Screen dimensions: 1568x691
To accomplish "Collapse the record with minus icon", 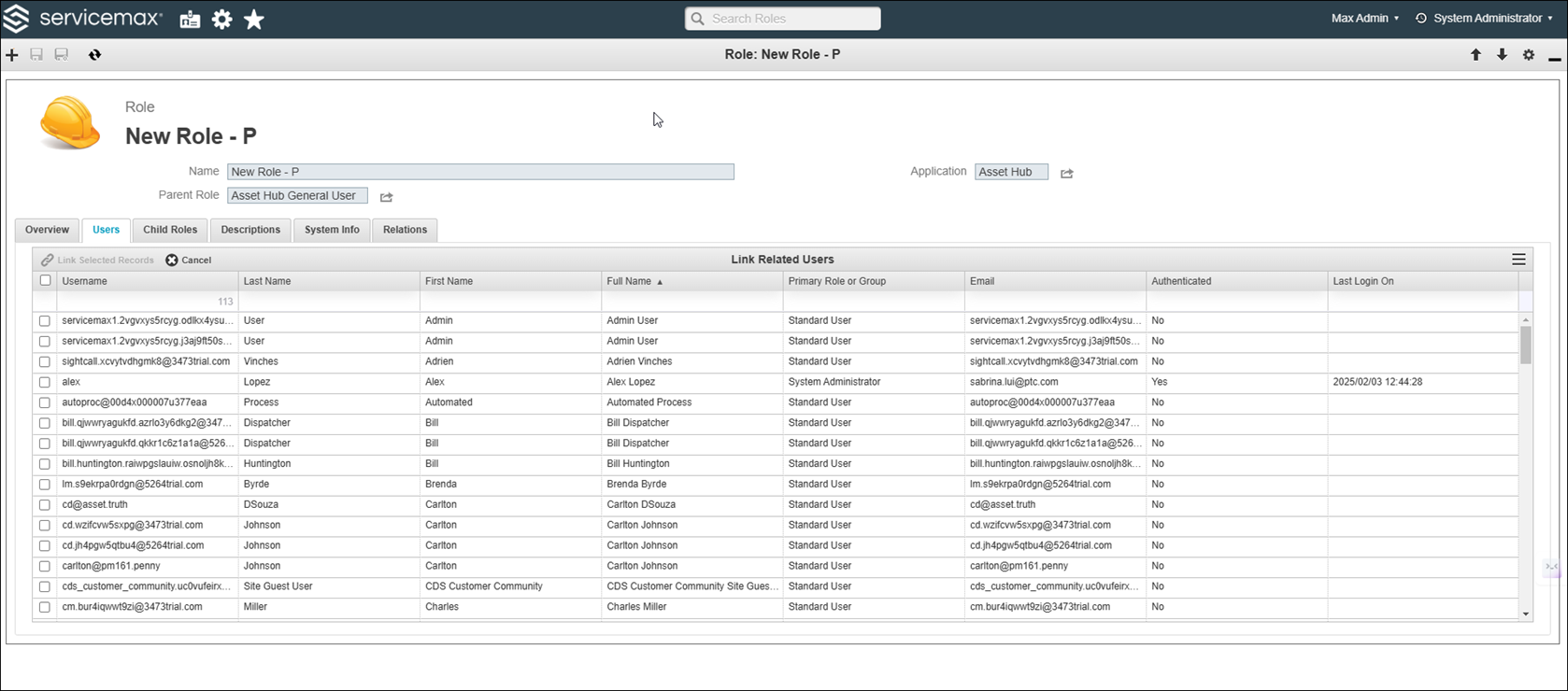I will click(x=1555, y=58).
